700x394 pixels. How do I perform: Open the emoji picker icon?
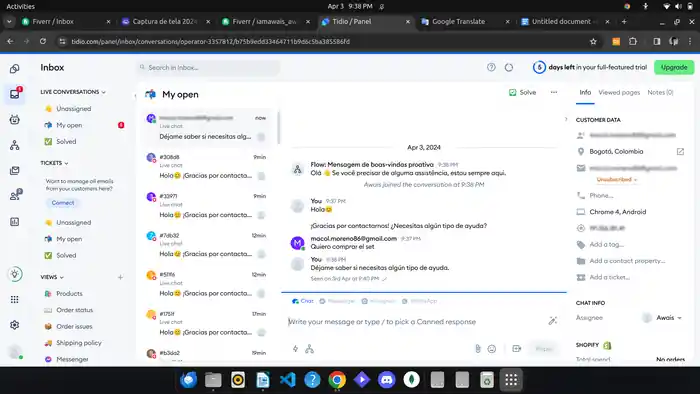pos(492,349)
